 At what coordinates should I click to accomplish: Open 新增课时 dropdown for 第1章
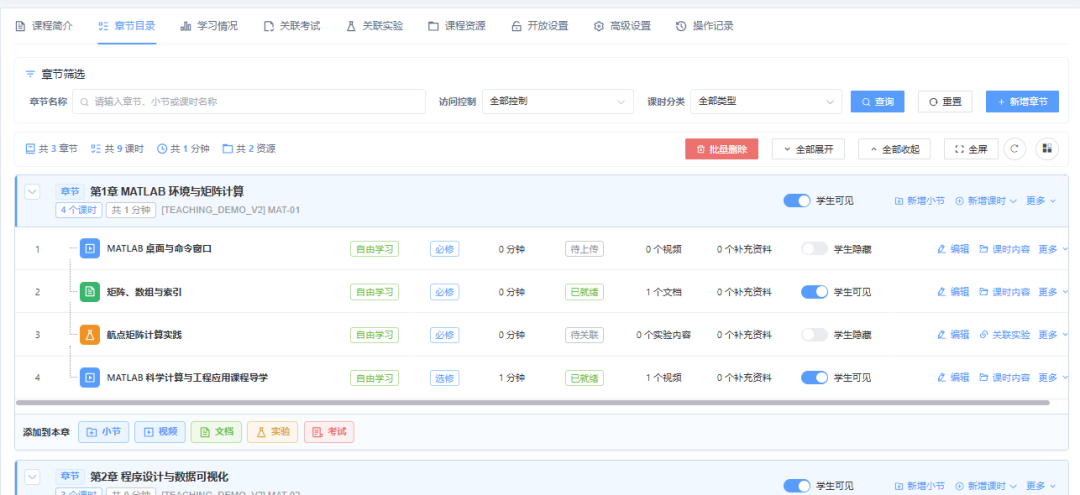point(986,201)
